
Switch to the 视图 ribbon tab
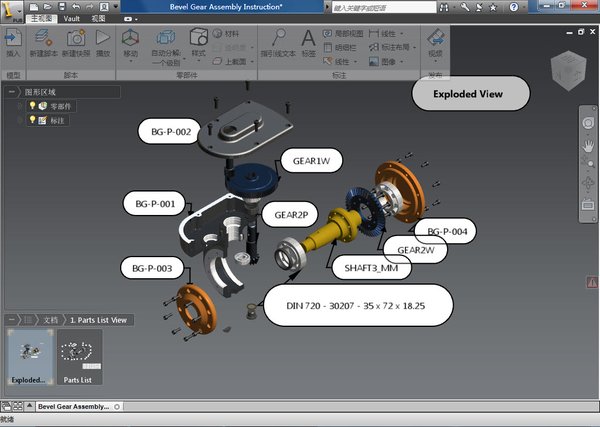98,18
